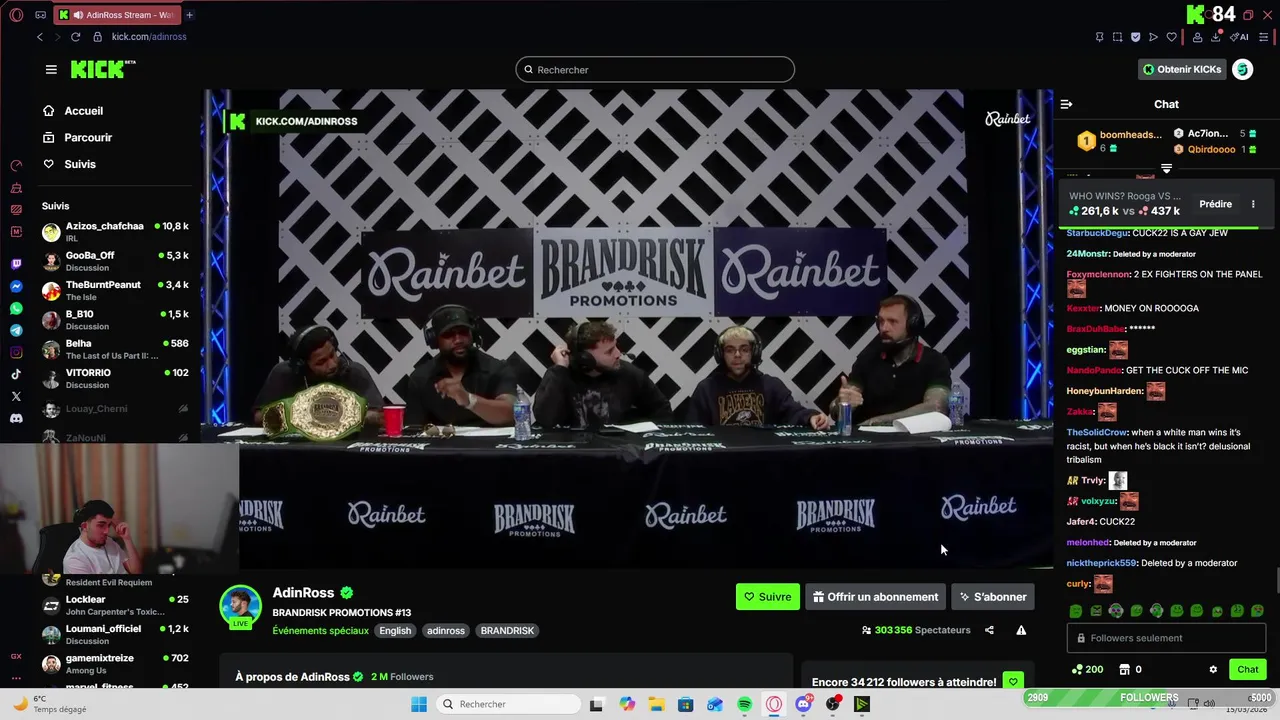
Task: Open Événements spéciaux category
Action: (x=320, y=630)
